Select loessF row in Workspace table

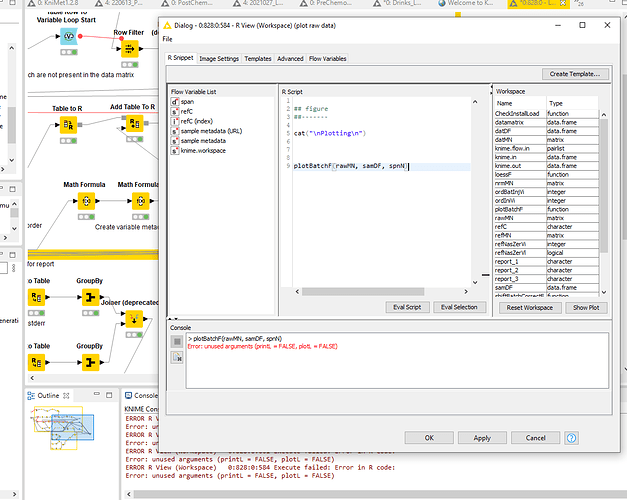(546, 175)
